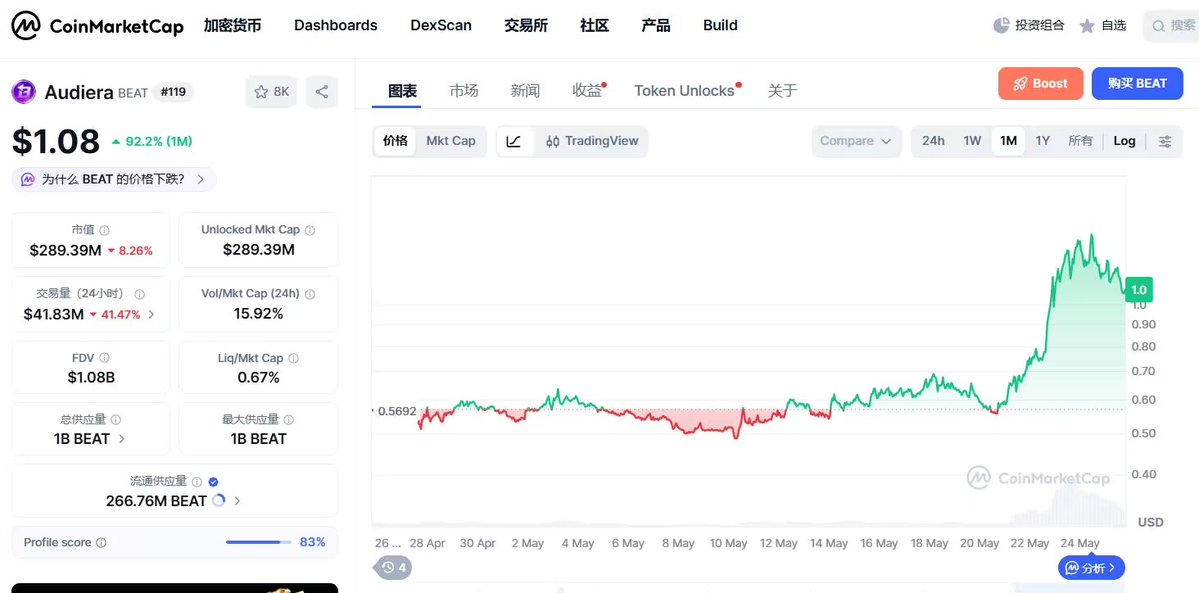This screenshot has height=593, width=1199.
Task: Set chart range to 所有
Action: (1080, 142)
